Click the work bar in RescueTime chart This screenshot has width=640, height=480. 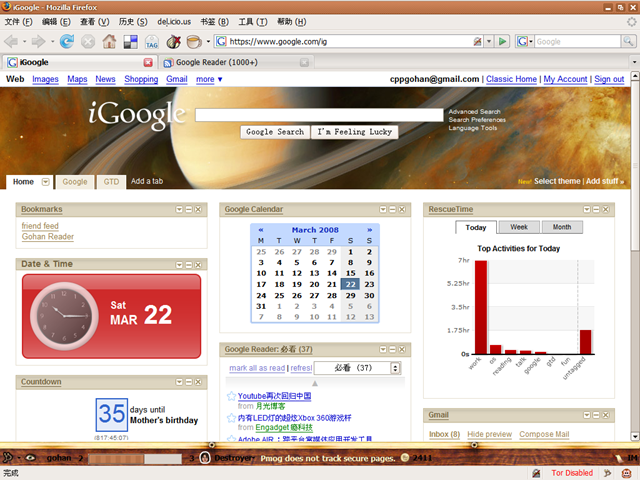[x=481, y=307]
